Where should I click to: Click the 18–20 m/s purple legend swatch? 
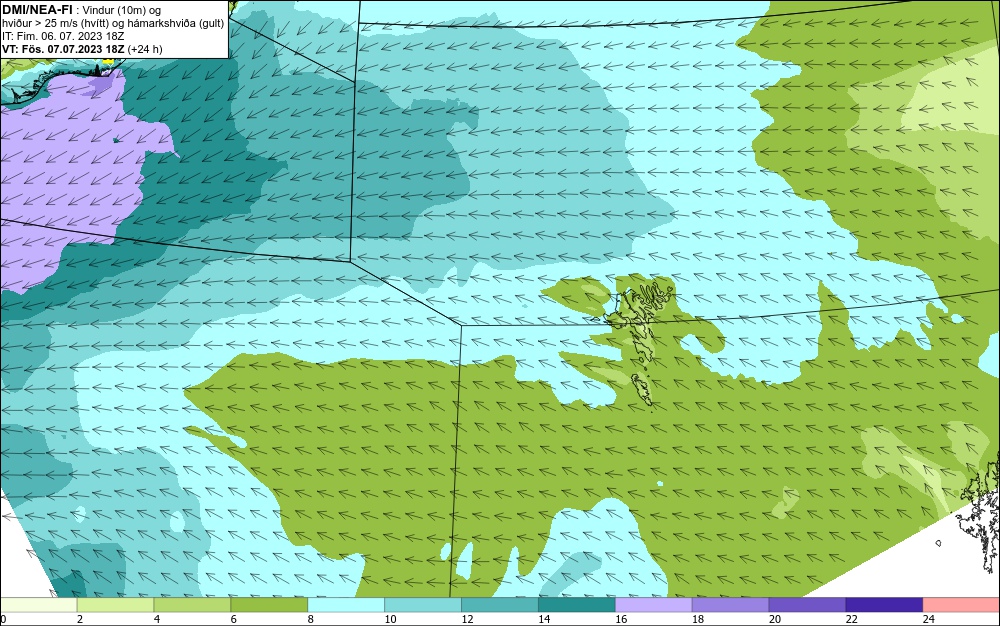click(730, 605)
